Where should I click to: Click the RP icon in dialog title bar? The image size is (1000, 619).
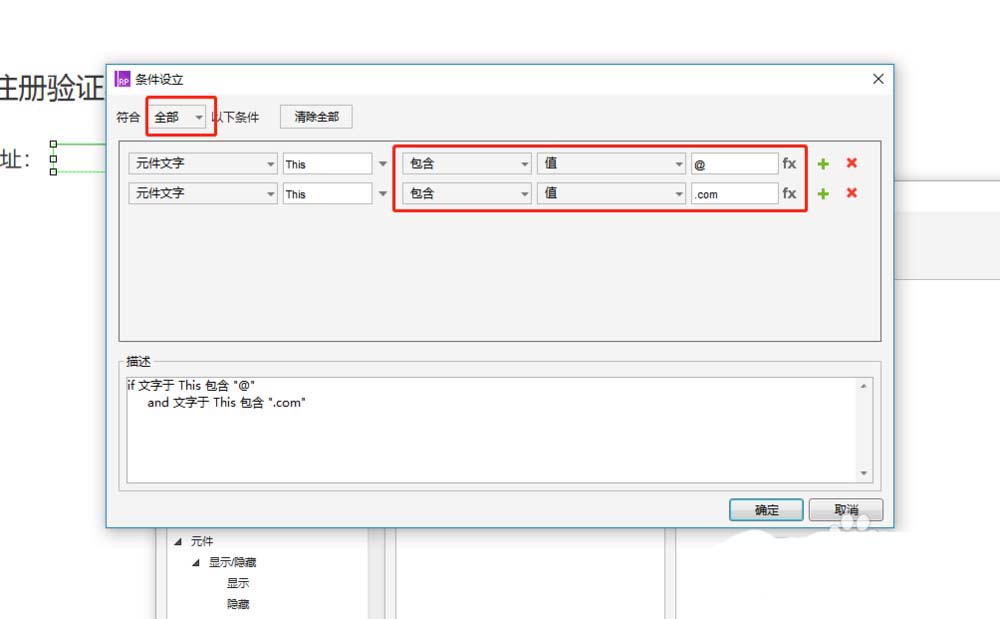click(122, 79)
